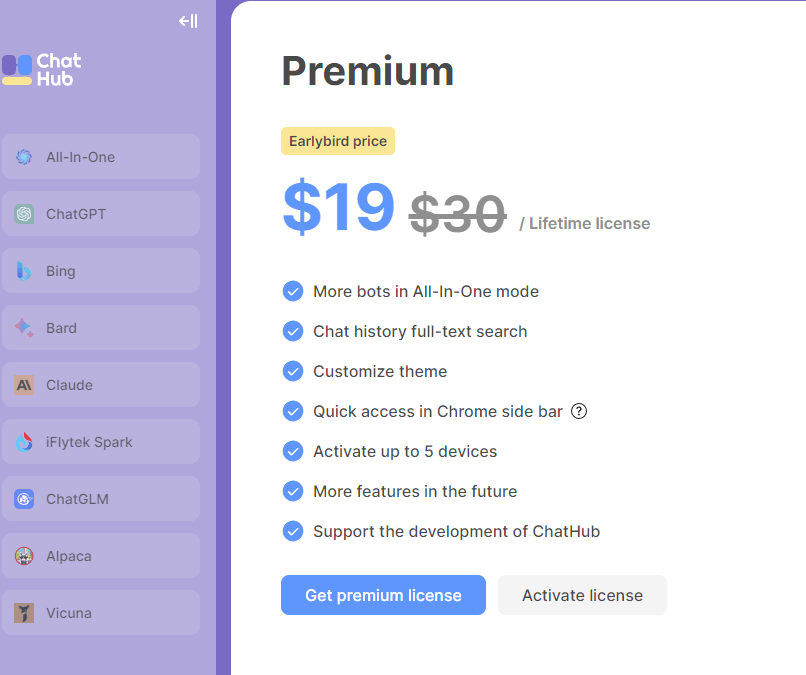Collapse the sidebar with the arrow icon

point(188,21)
